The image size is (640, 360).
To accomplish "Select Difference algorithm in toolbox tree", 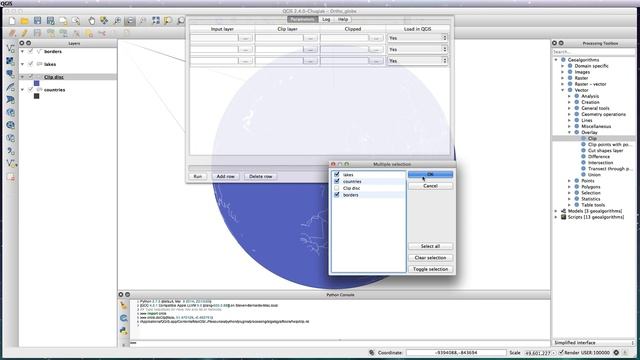I will (599, 156).
